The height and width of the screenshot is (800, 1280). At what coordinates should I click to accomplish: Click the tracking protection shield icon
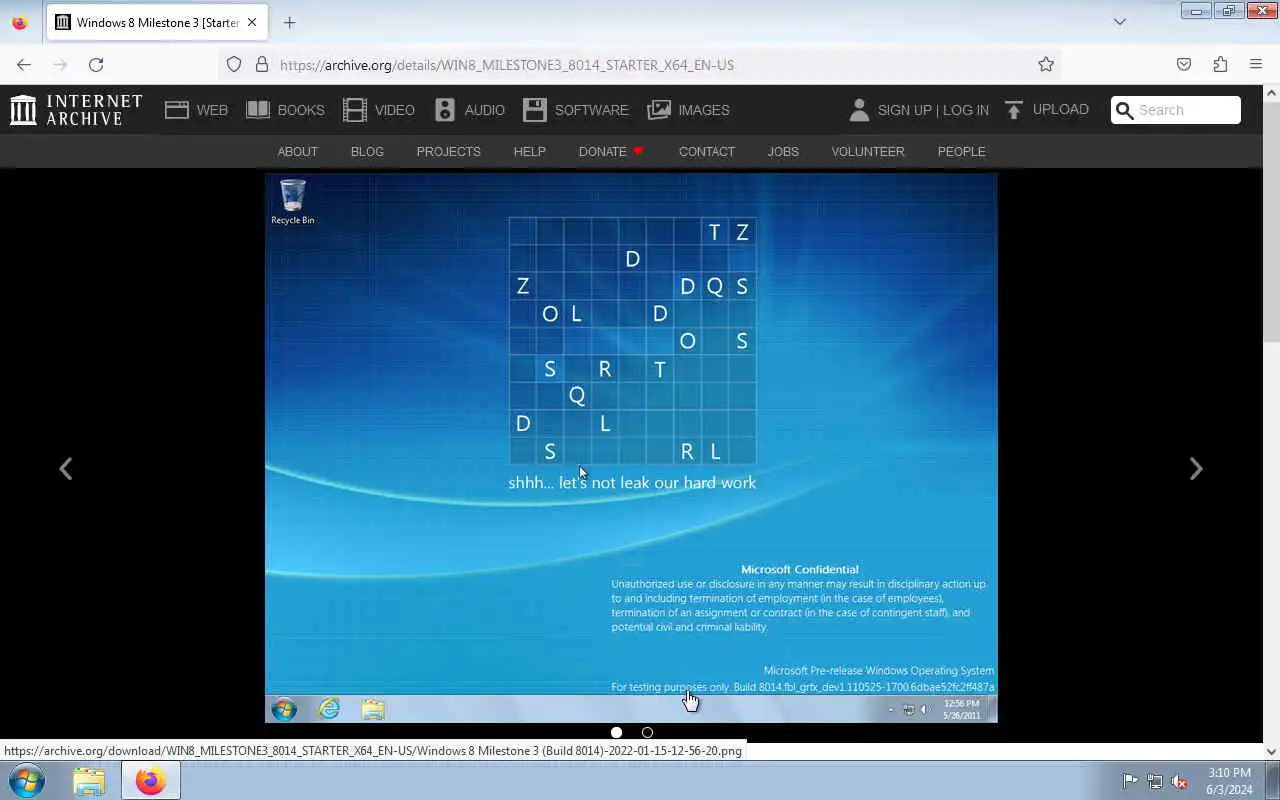click(234, 64)
